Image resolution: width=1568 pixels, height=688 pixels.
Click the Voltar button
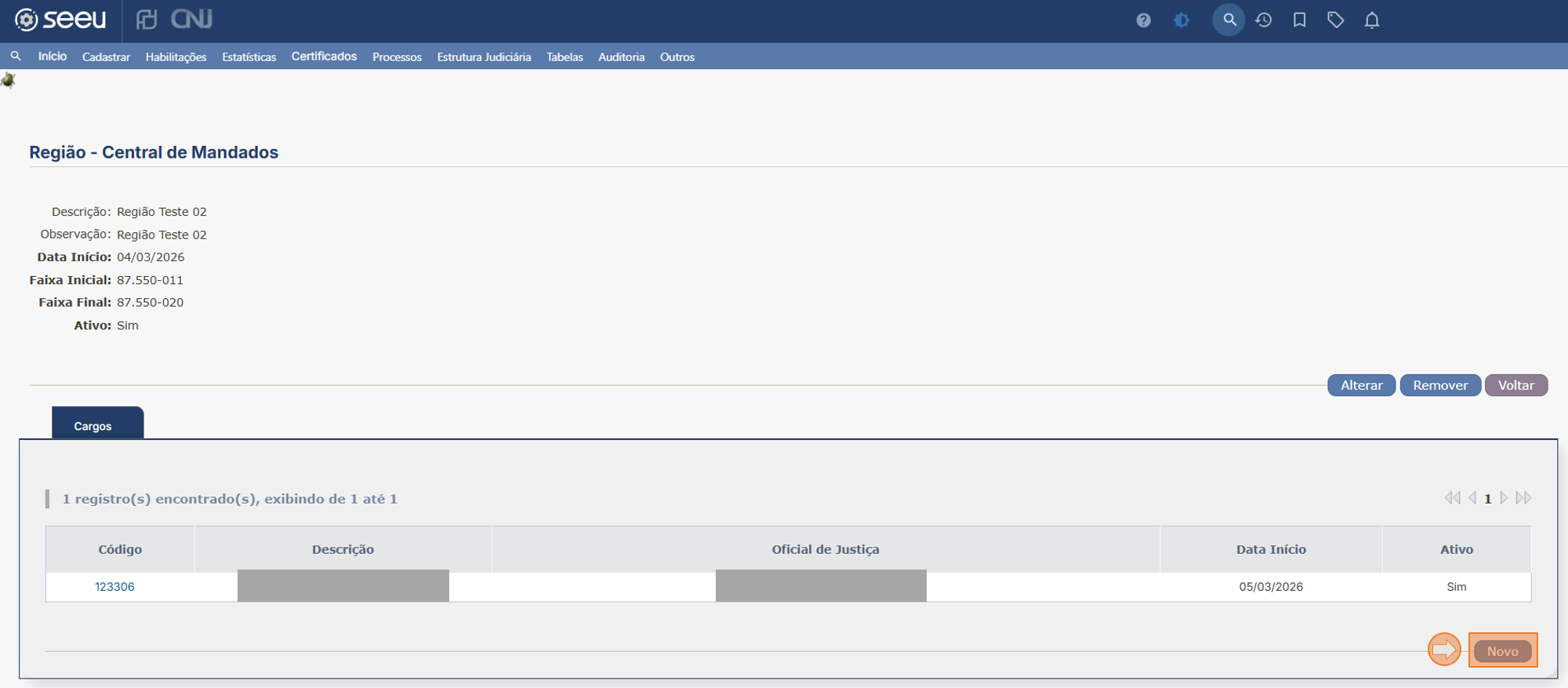click(1515, 385)
